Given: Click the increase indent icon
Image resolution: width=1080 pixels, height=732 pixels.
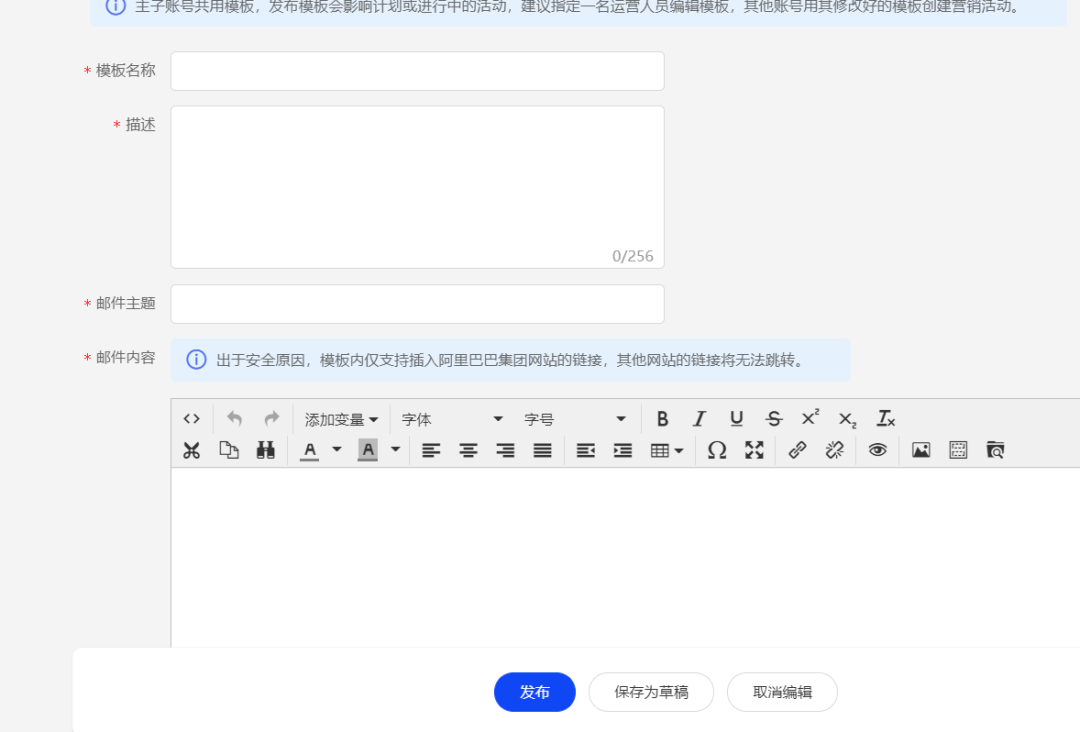Looking at the screenshot, I should point(622,450).
